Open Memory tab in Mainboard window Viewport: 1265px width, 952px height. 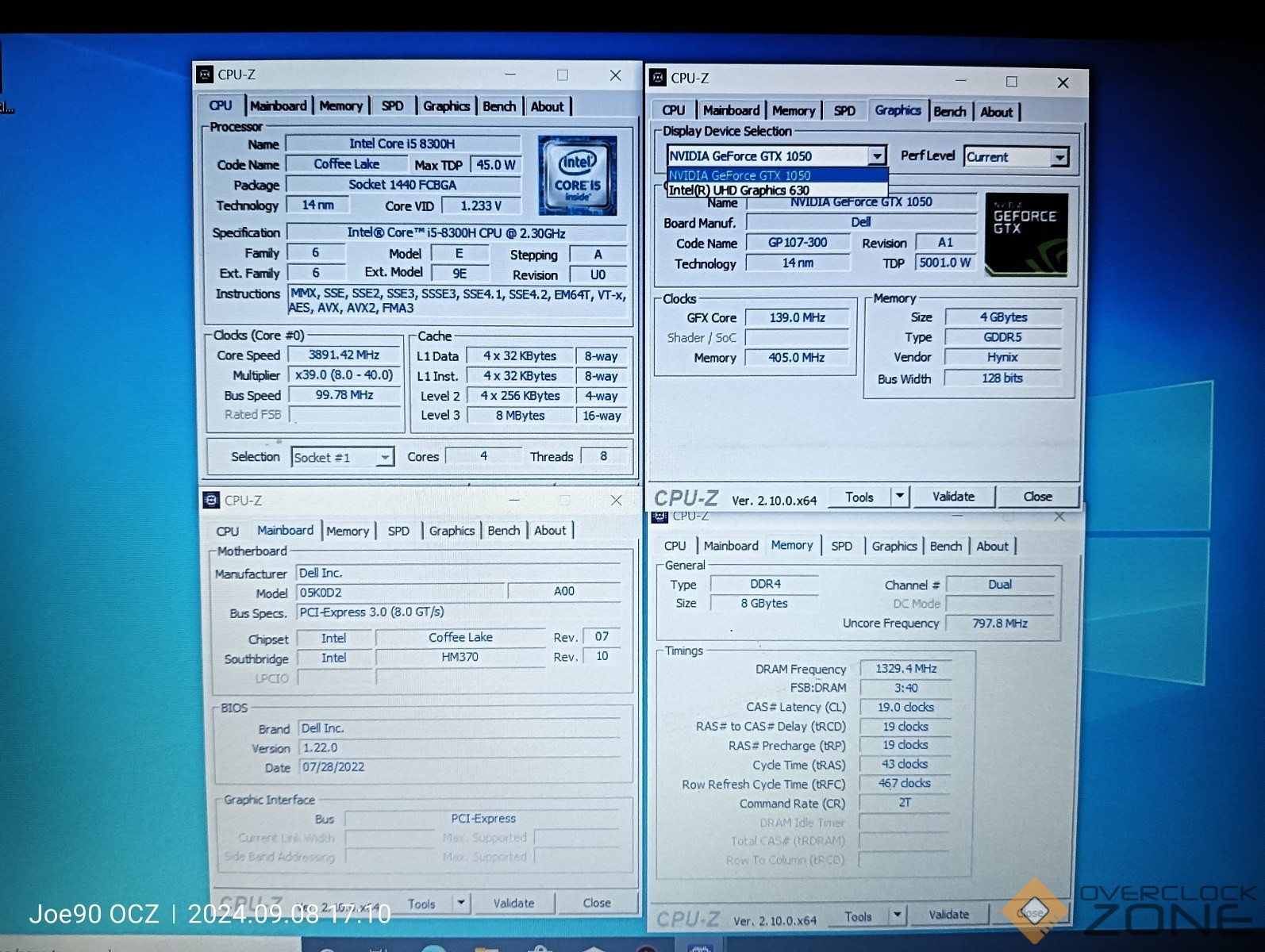tap(348, 532)
